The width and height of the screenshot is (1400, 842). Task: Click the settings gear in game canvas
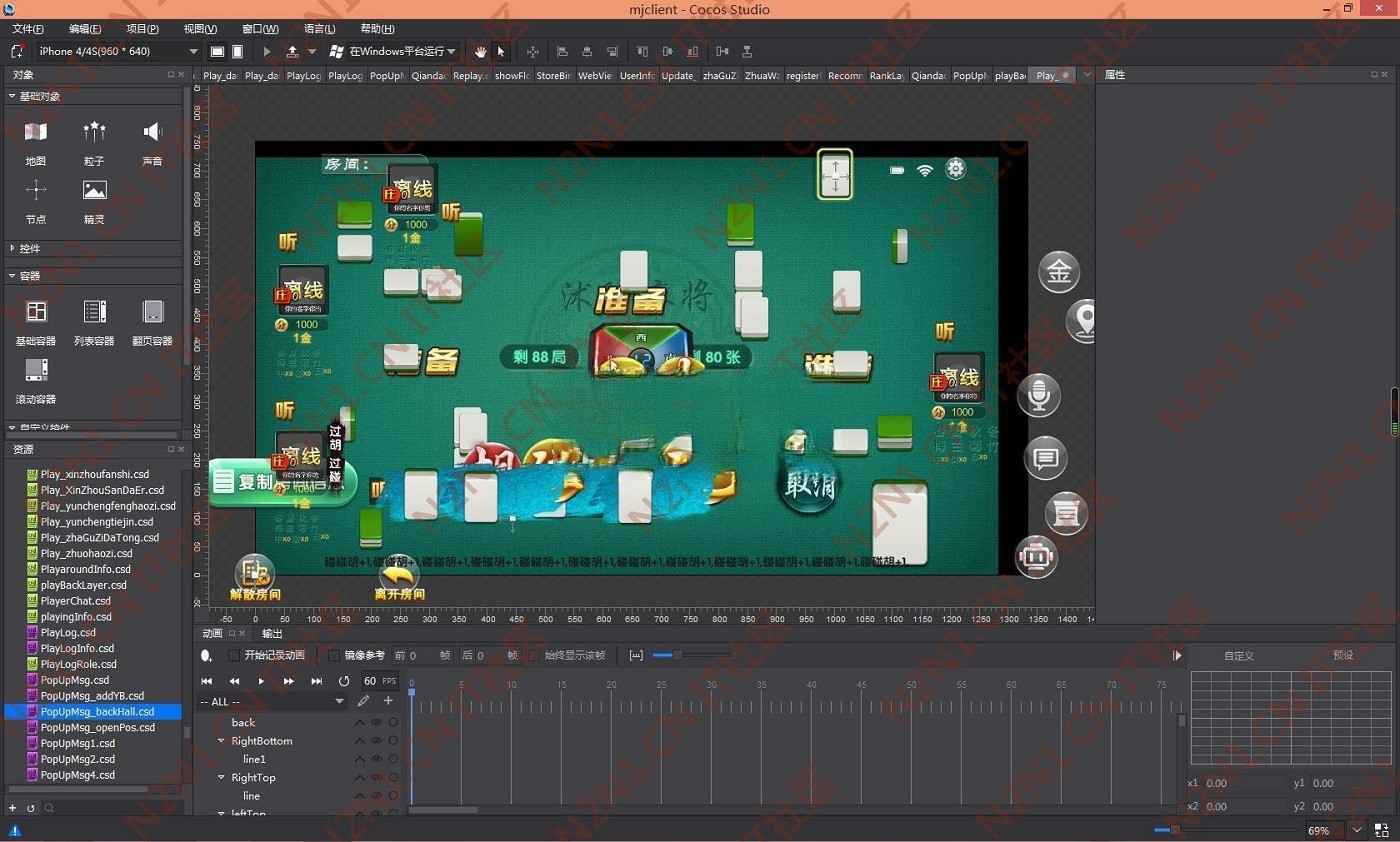coord(956,169)
